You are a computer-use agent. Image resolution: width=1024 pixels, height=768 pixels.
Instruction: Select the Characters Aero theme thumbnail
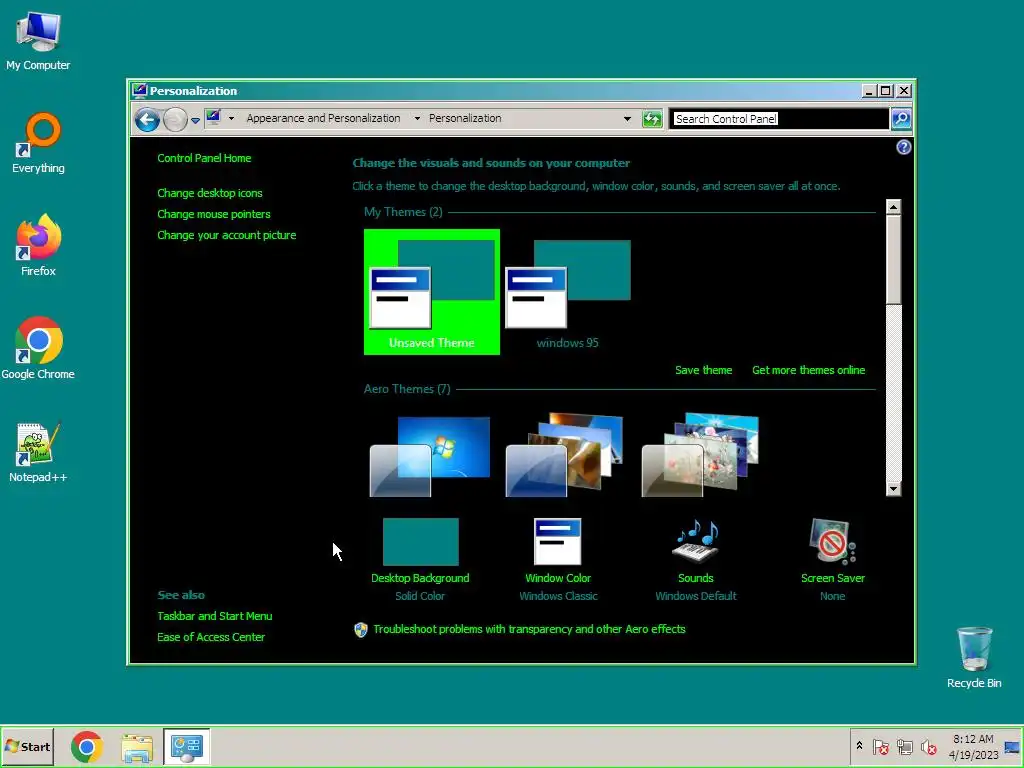click(x=700, y=455)
